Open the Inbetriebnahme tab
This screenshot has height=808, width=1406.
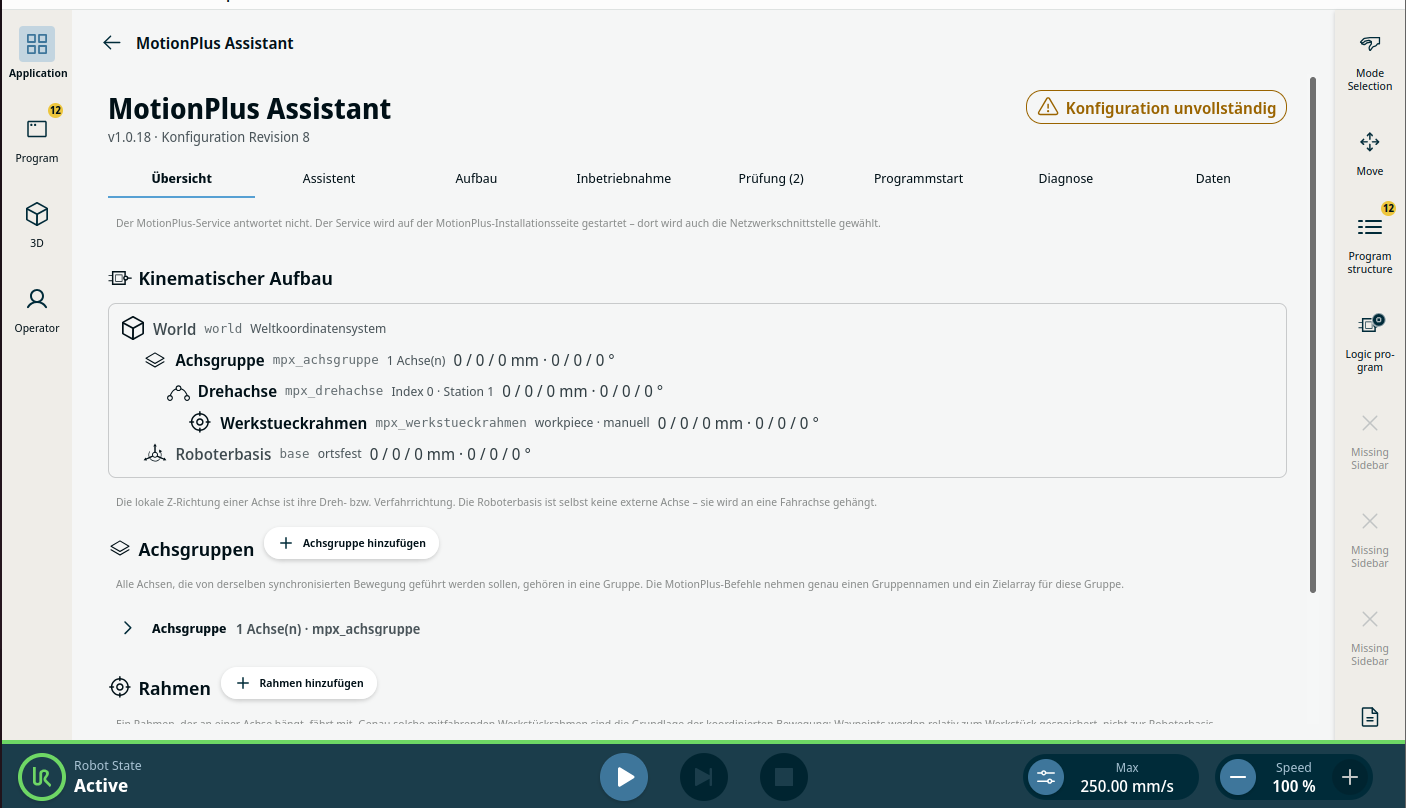[624, 178]
